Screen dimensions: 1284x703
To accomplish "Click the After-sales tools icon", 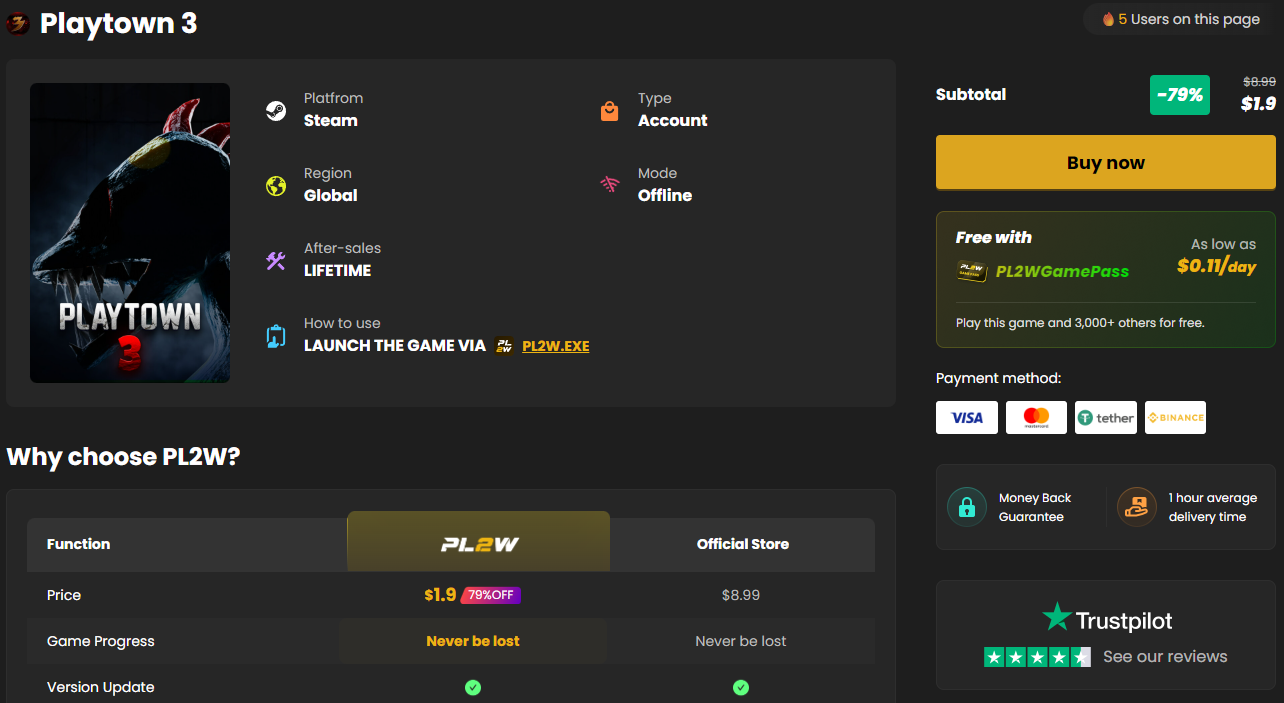I will pos(276,260).
